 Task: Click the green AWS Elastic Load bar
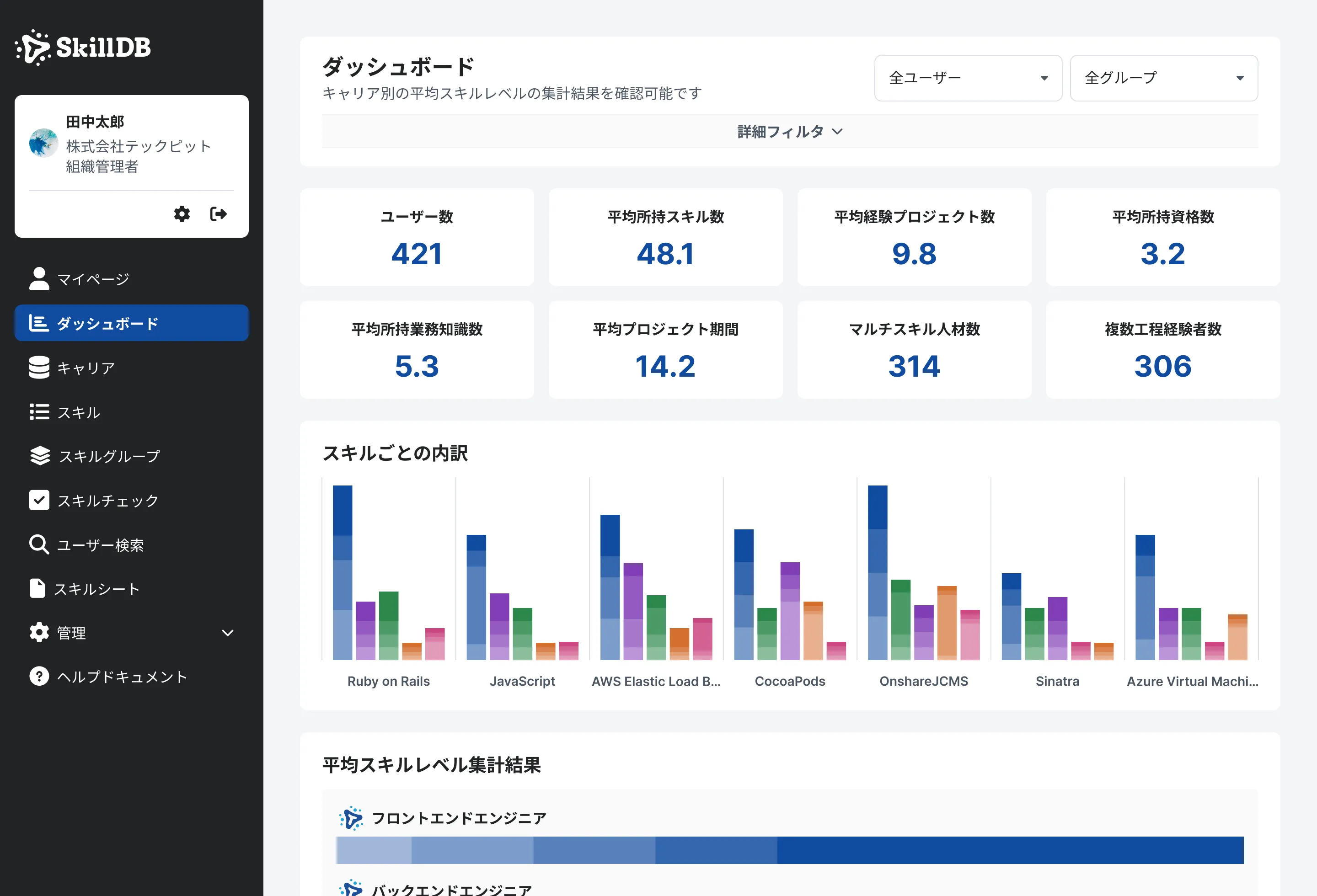click(x=656, y=627)
